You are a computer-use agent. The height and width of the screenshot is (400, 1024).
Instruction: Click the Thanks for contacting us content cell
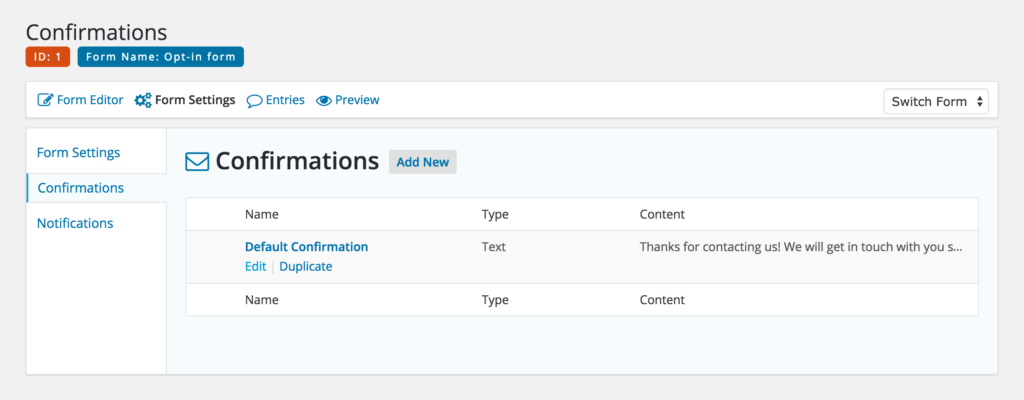[801, 247]
